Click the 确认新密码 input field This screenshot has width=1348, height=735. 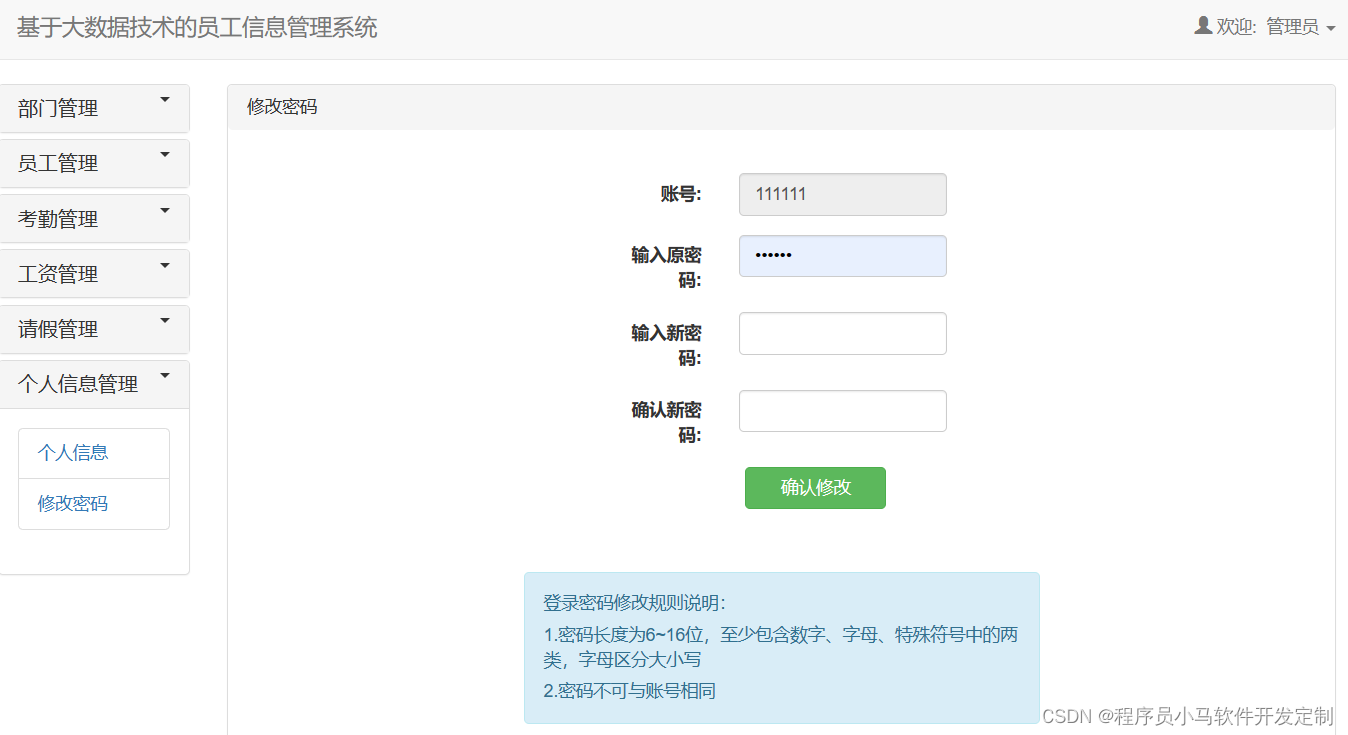842,410
